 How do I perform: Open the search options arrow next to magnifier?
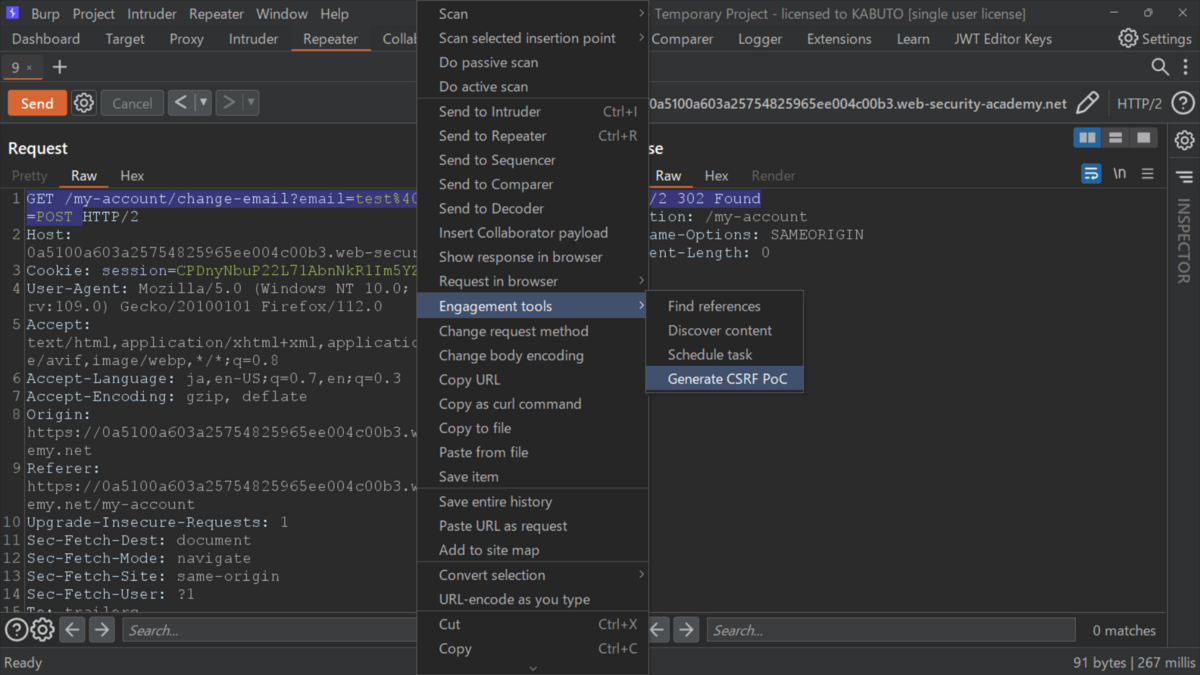(x=1184, y=68)
